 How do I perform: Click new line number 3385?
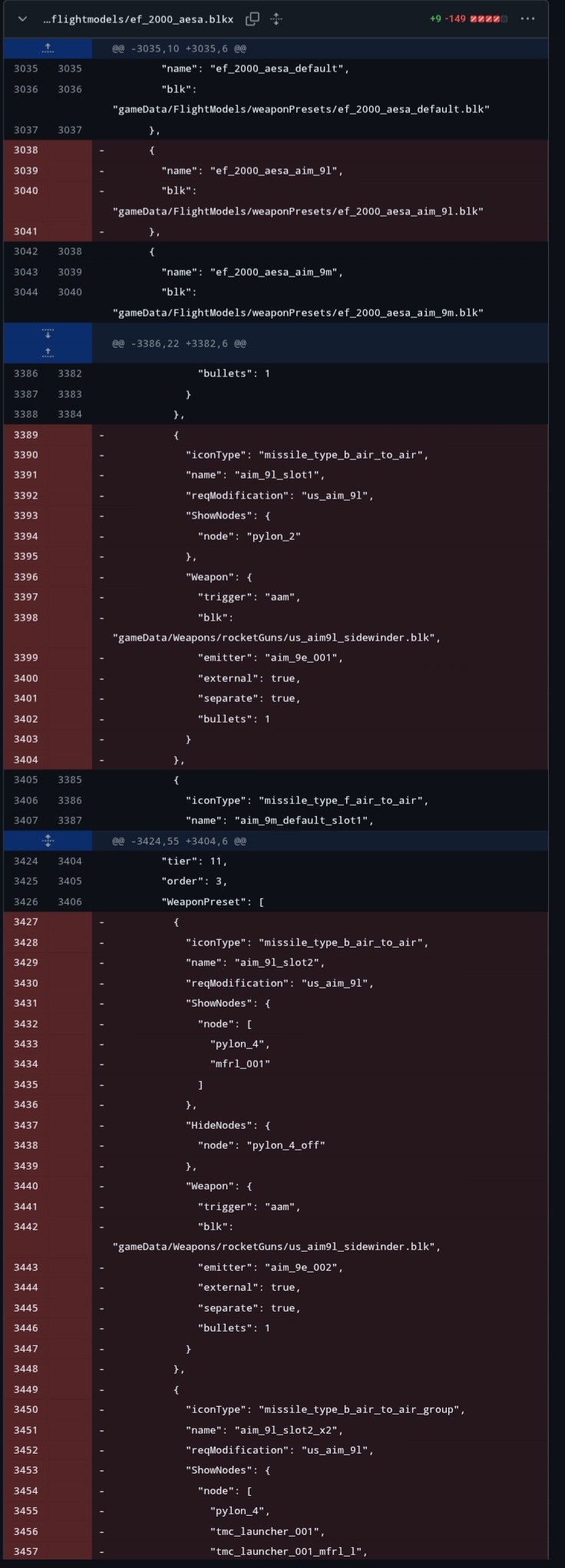(x=69, y=779)
